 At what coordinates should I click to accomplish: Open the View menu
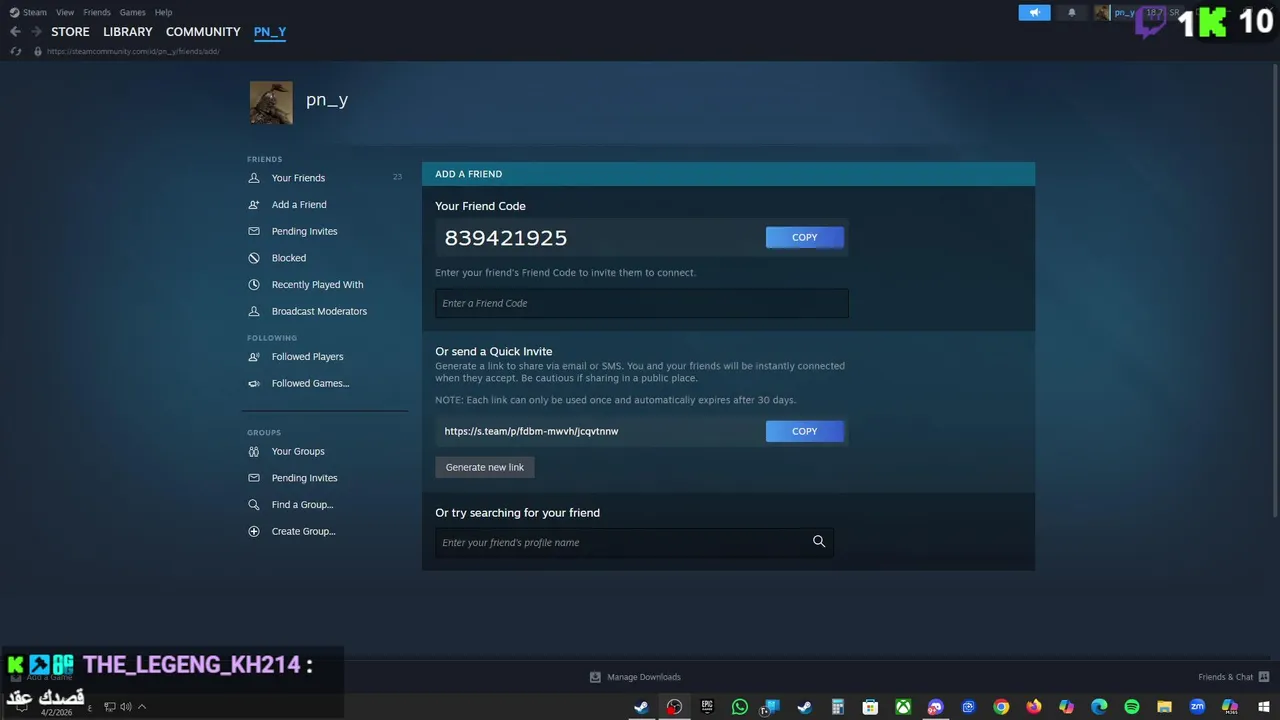point(65,12)
